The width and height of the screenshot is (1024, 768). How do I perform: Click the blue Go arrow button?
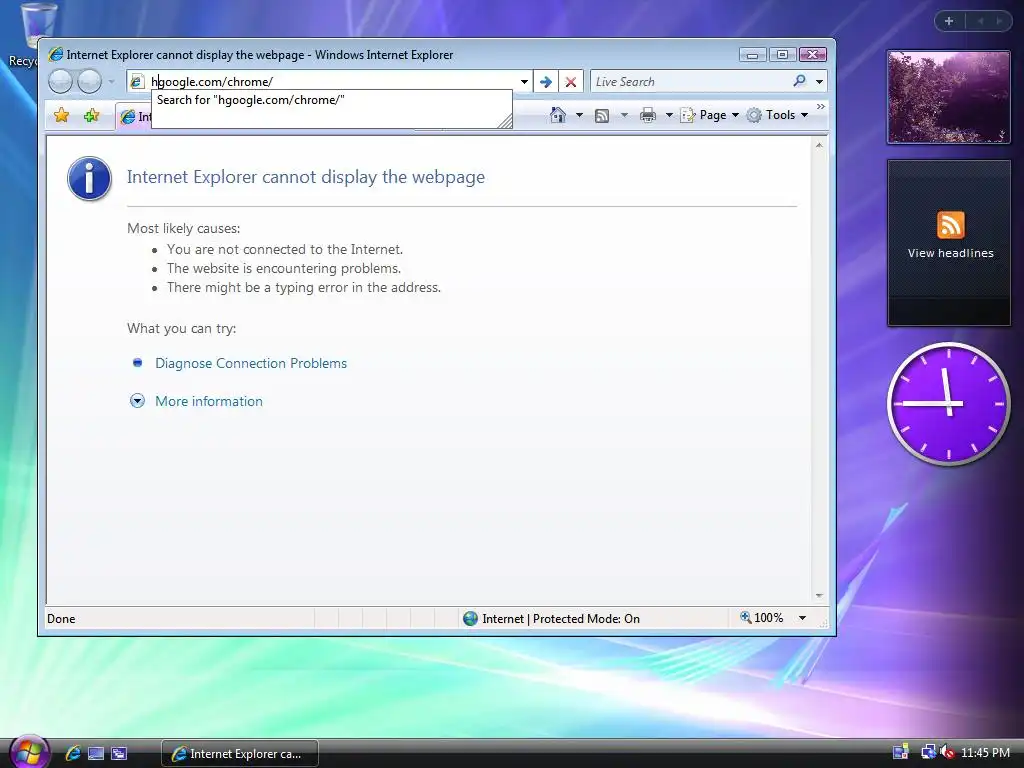tap(546, 82)
